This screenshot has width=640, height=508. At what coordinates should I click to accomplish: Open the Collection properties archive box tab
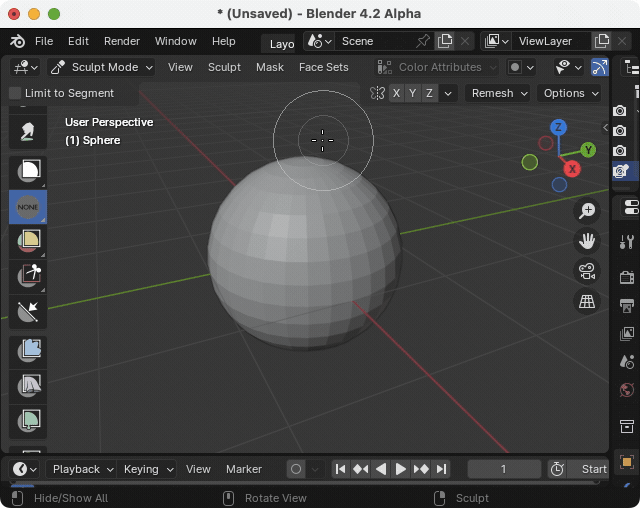pos(627,426)
